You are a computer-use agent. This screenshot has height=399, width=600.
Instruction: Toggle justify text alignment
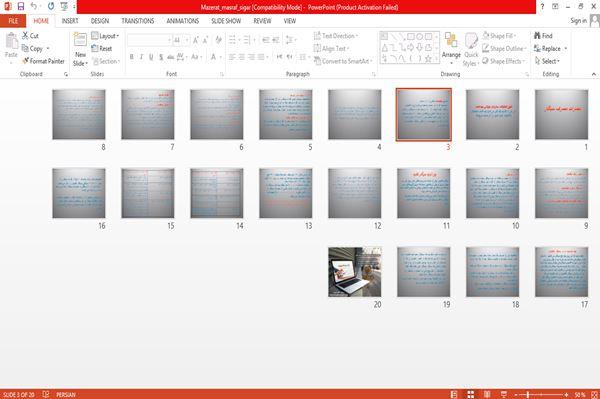(261, 57)
